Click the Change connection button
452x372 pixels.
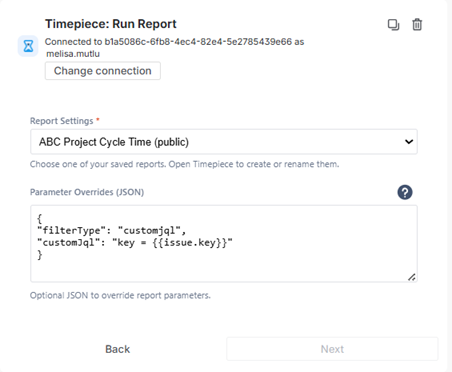point(103,71)
